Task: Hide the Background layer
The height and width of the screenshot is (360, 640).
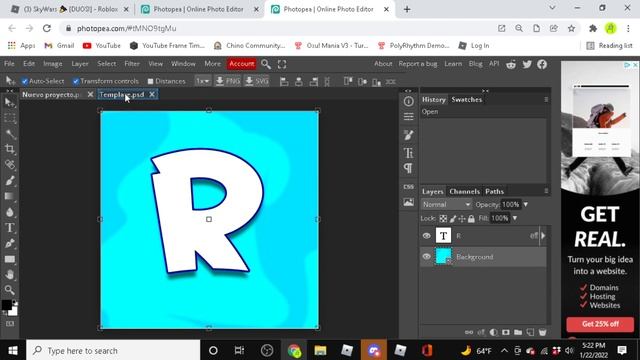Action: click(x=427, y=257)
